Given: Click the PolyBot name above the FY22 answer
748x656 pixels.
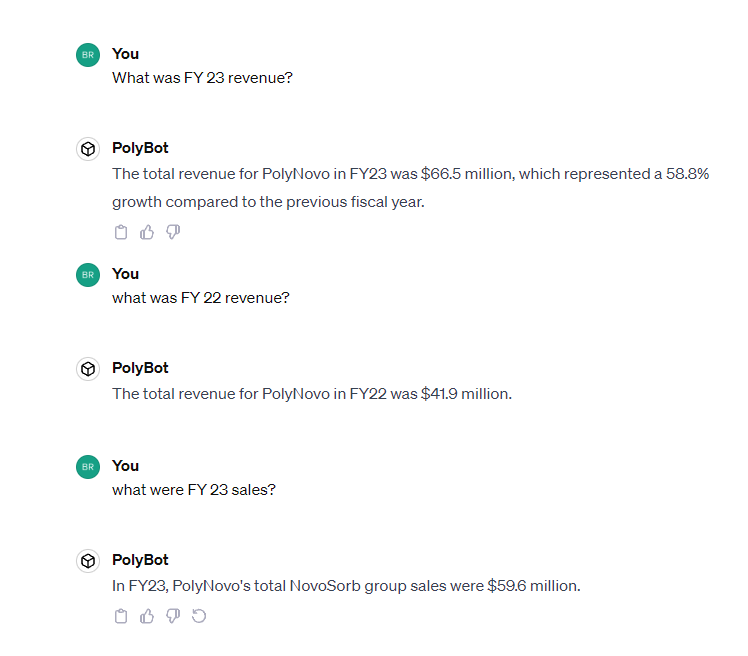Looking at the screenshot, I should 140,368.
